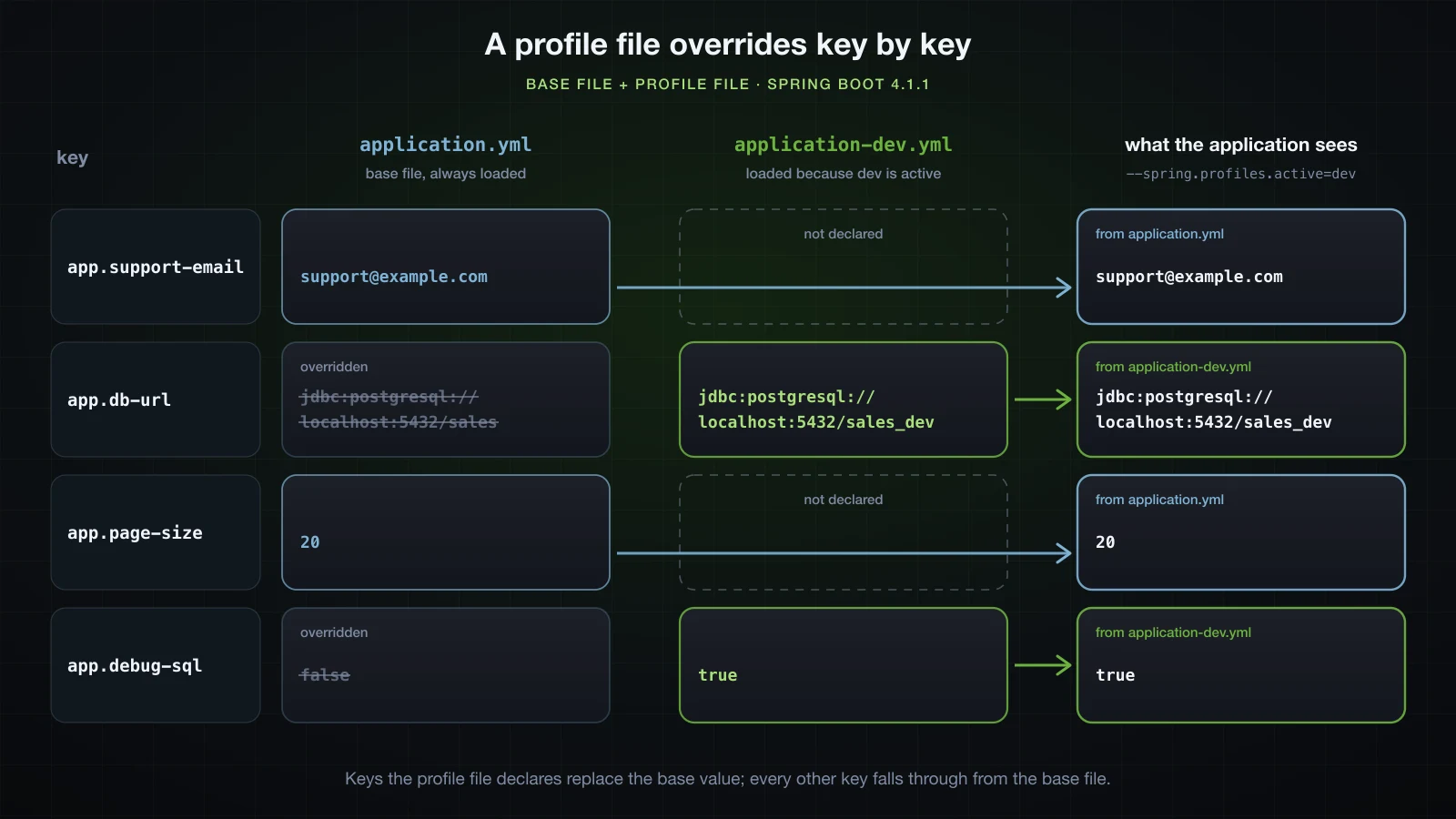Screen dimensions: 1456x819
Task: Click 'from application-dev.yml' label above true
Action: pyautogui.click(x=1173, y=632)
